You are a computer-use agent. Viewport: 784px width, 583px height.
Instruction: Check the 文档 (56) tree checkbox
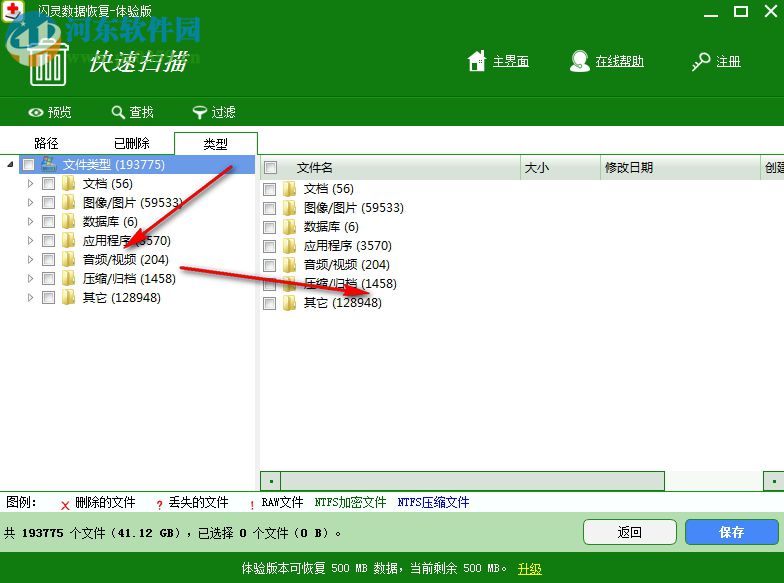point(48,184)
